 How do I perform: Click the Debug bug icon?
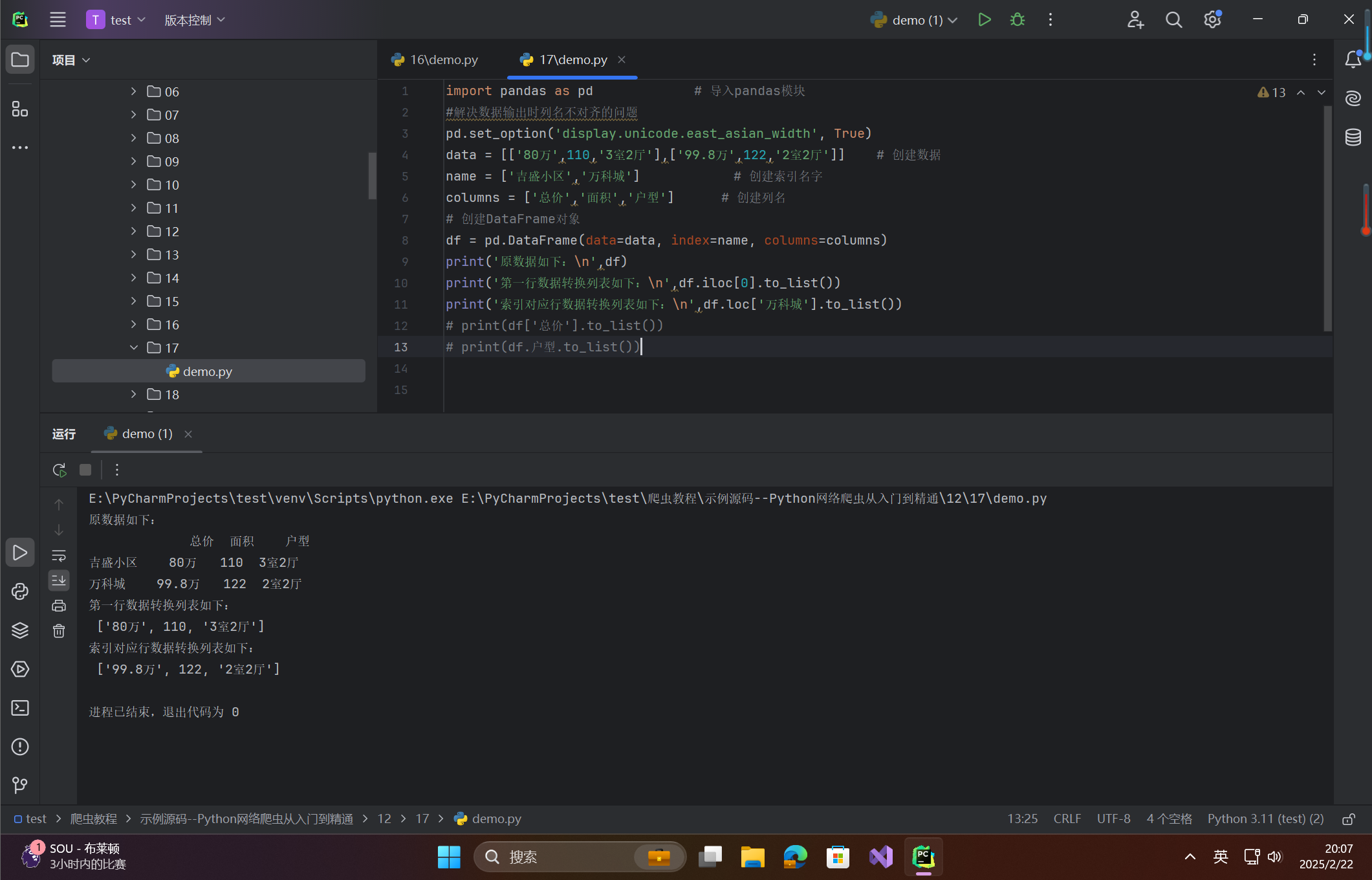[1017, 20]
